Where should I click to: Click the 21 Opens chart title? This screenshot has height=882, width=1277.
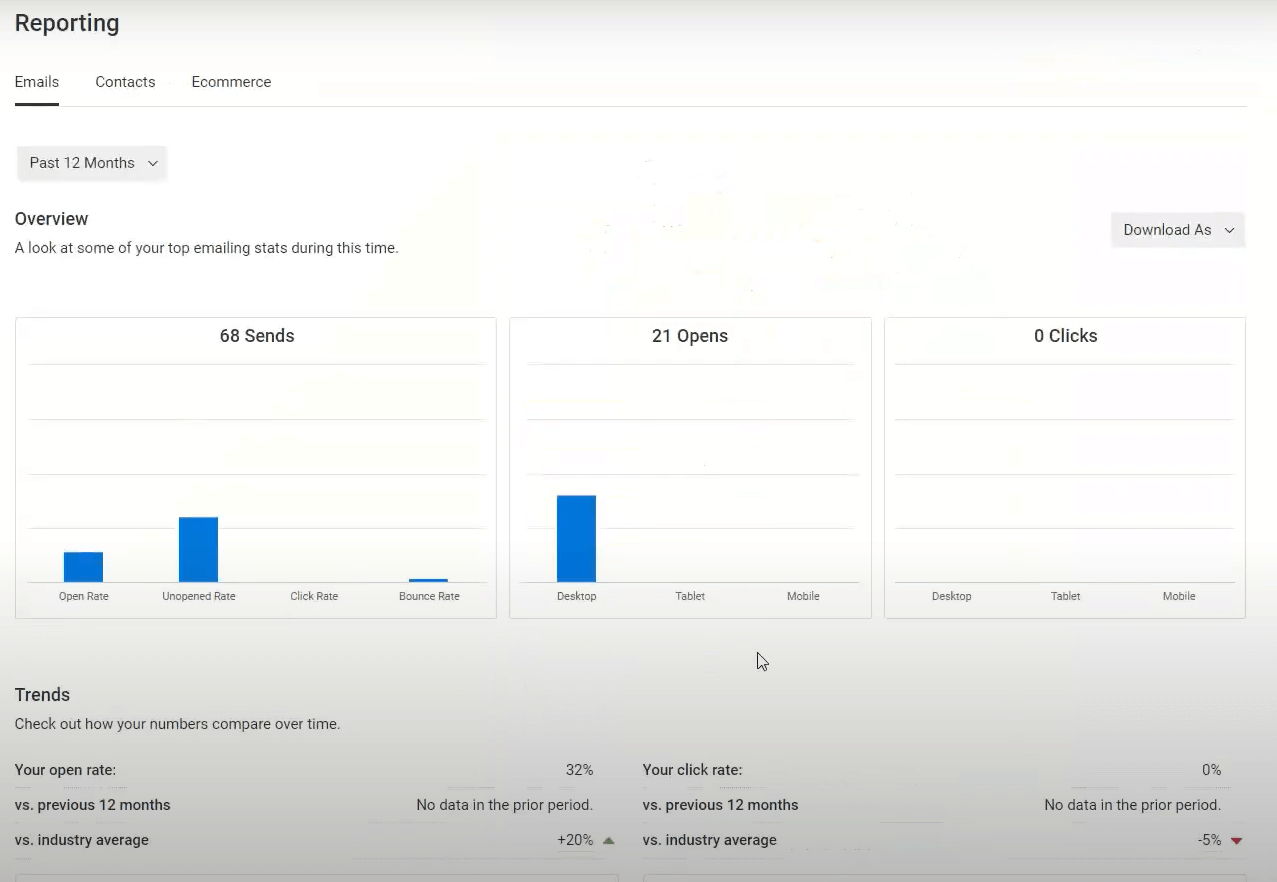(690, 336)
